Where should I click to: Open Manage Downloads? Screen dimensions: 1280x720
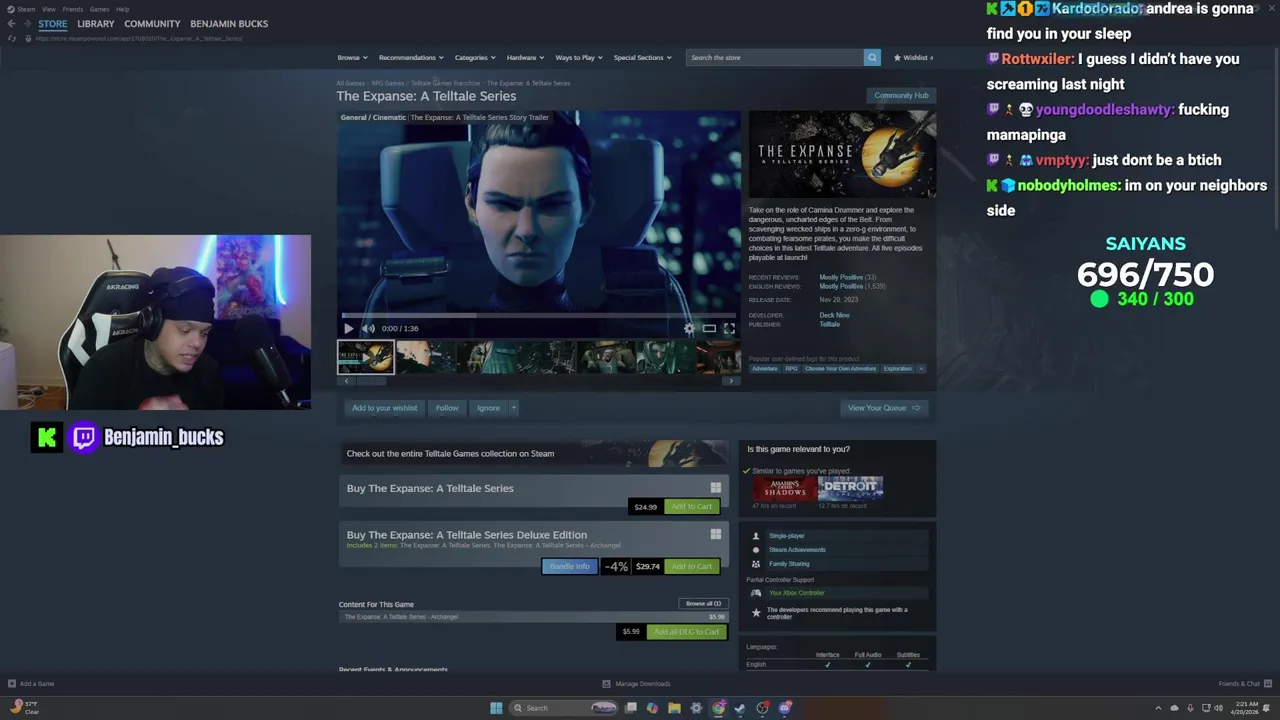pyautogui.click(x=636, y=684)
